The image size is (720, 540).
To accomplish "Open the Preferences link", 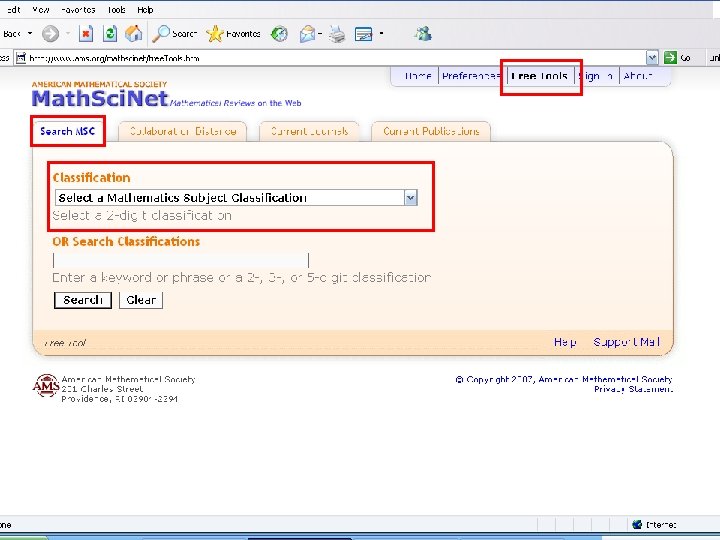I will (x=471, y=76).
